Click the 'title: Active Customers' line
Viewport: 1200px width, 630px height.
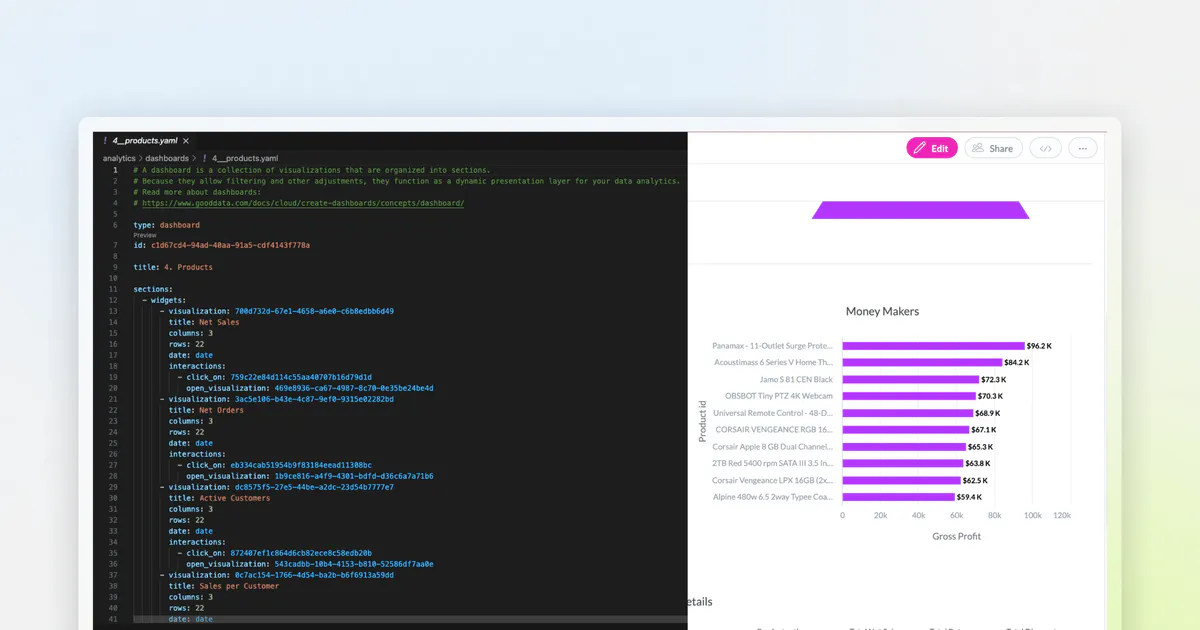pos(219,498)
